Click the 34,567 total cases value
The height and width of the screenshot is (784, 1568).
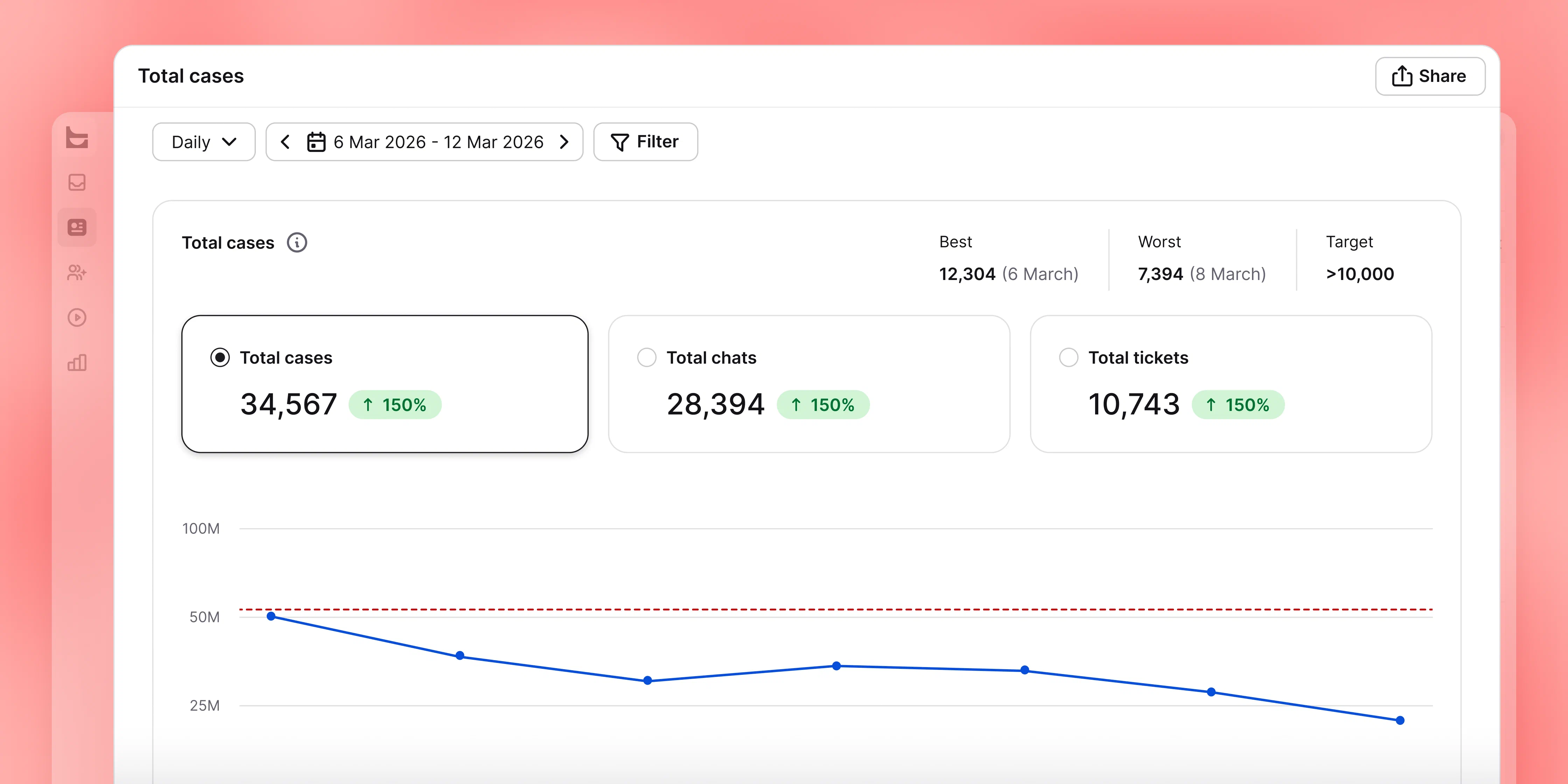pos(288,404)
